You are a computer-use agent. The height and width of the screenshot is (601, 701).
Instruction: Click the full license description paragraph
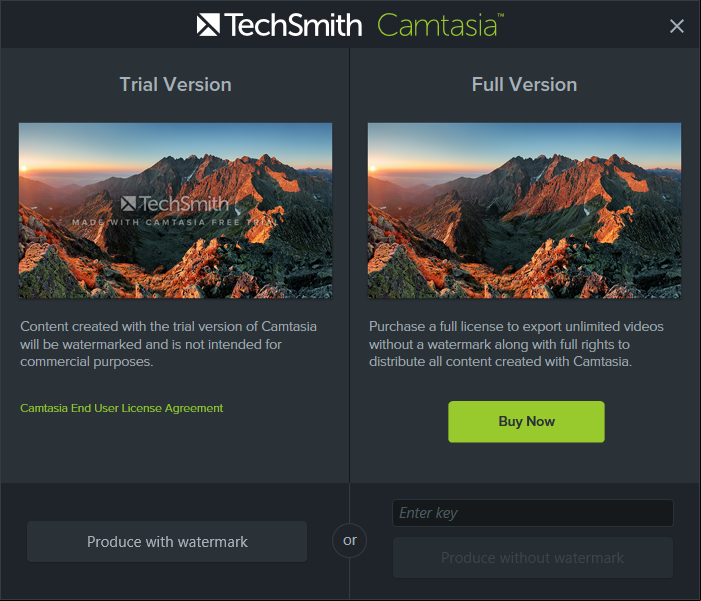click(x=516, y=344)
